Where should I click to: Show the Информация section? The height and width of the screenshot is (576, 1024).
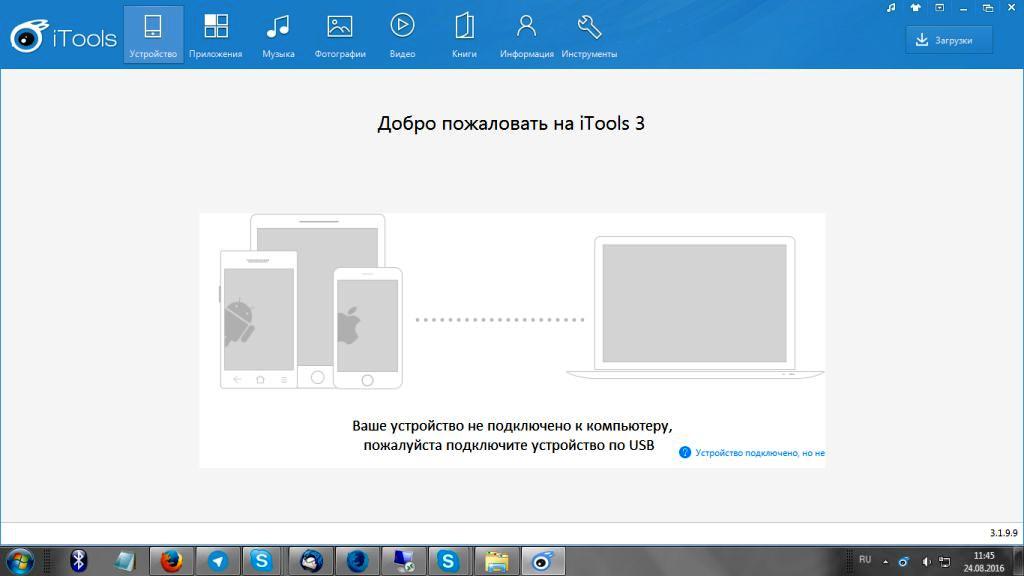(x=526, y=35)
